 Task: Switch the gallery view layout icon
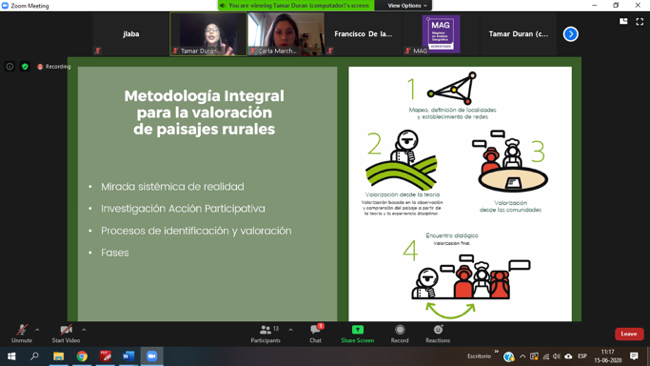623,21
